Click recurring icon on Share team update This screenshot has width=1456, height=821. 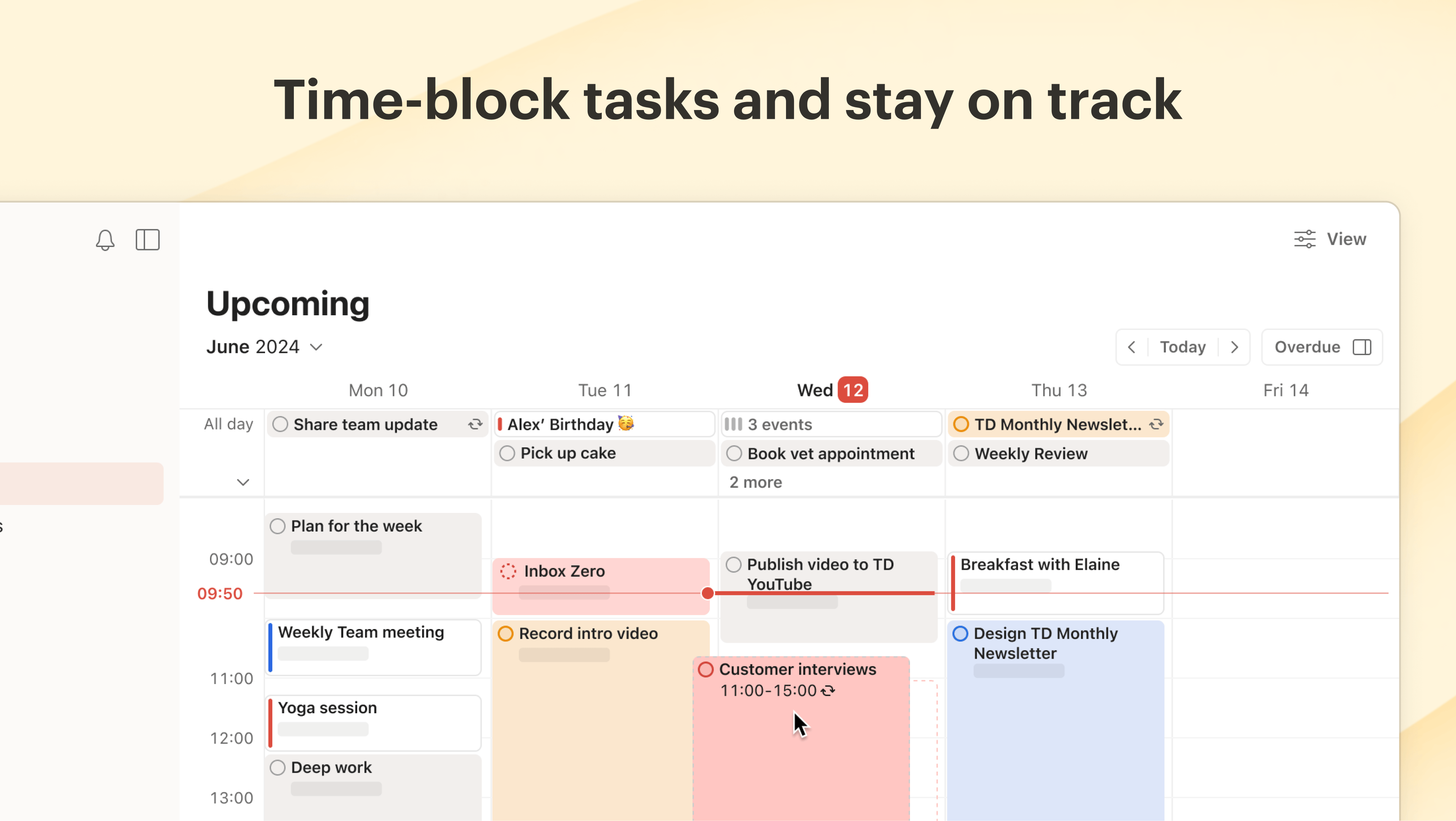475,424
